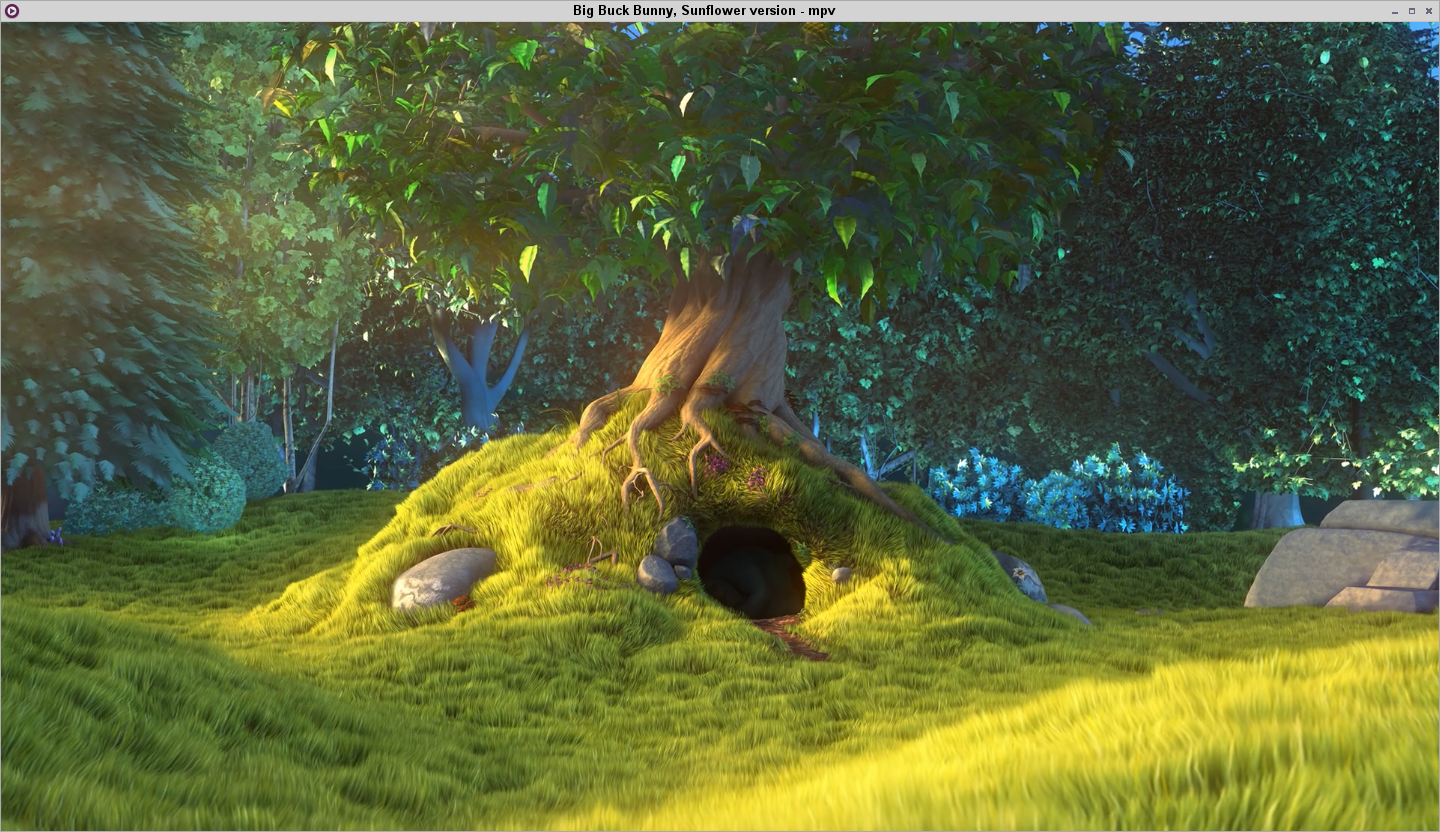This screenshot has height=832, width=1440.
Task: Click the video playback area
Action: click(720, 426)
